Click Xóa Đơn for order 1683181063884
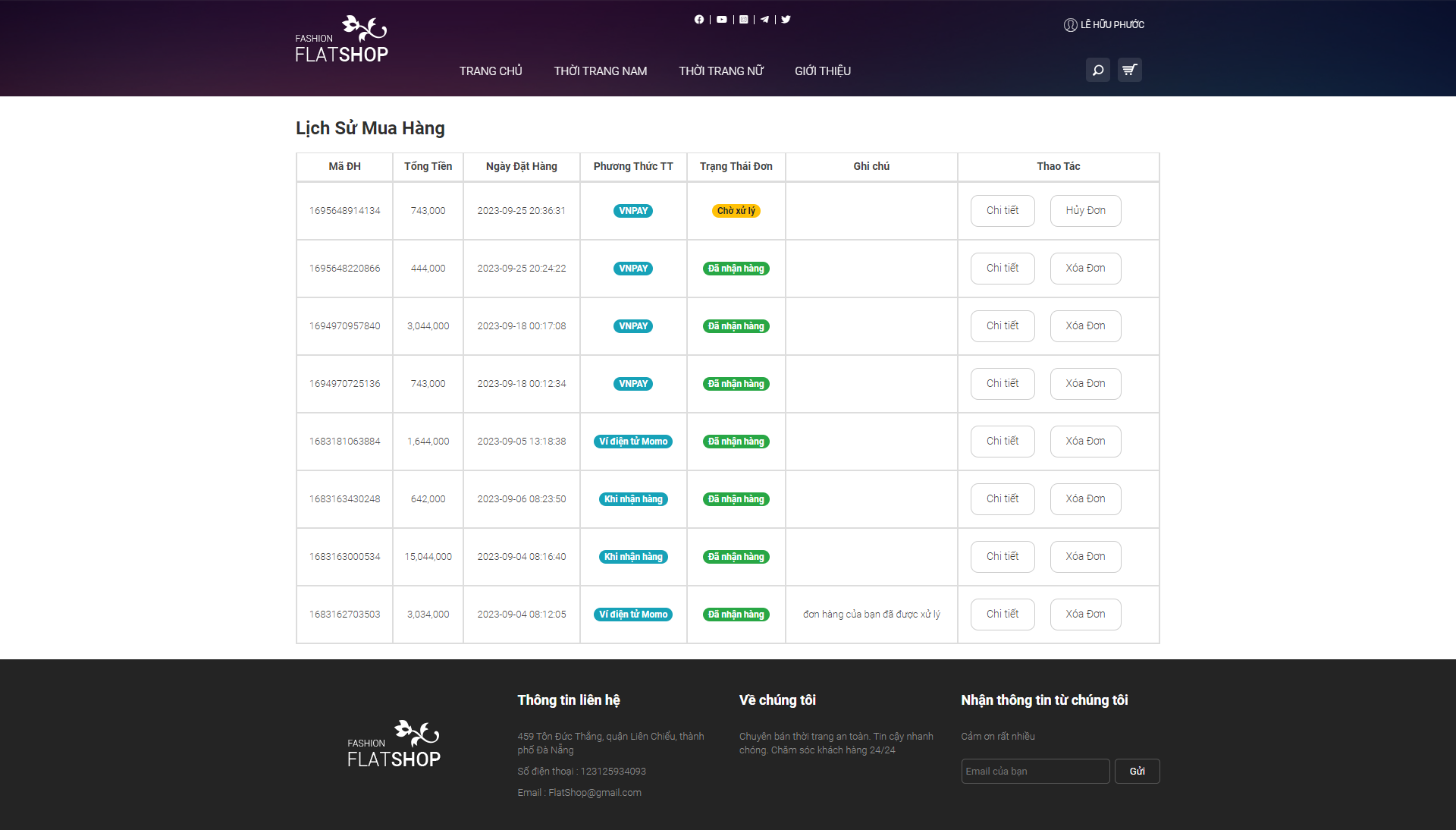Image resolution: width=1456 pixels, height=830 pixels. click(x=1085, y=442)
